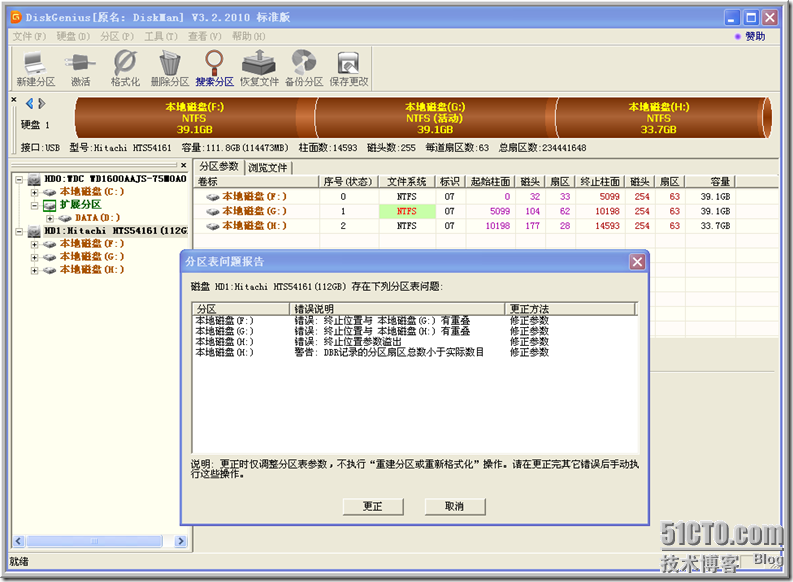Open the 文件(F) menu
Image resolution: width=793 pixels, height=582 pixels.
click(29, 36)
